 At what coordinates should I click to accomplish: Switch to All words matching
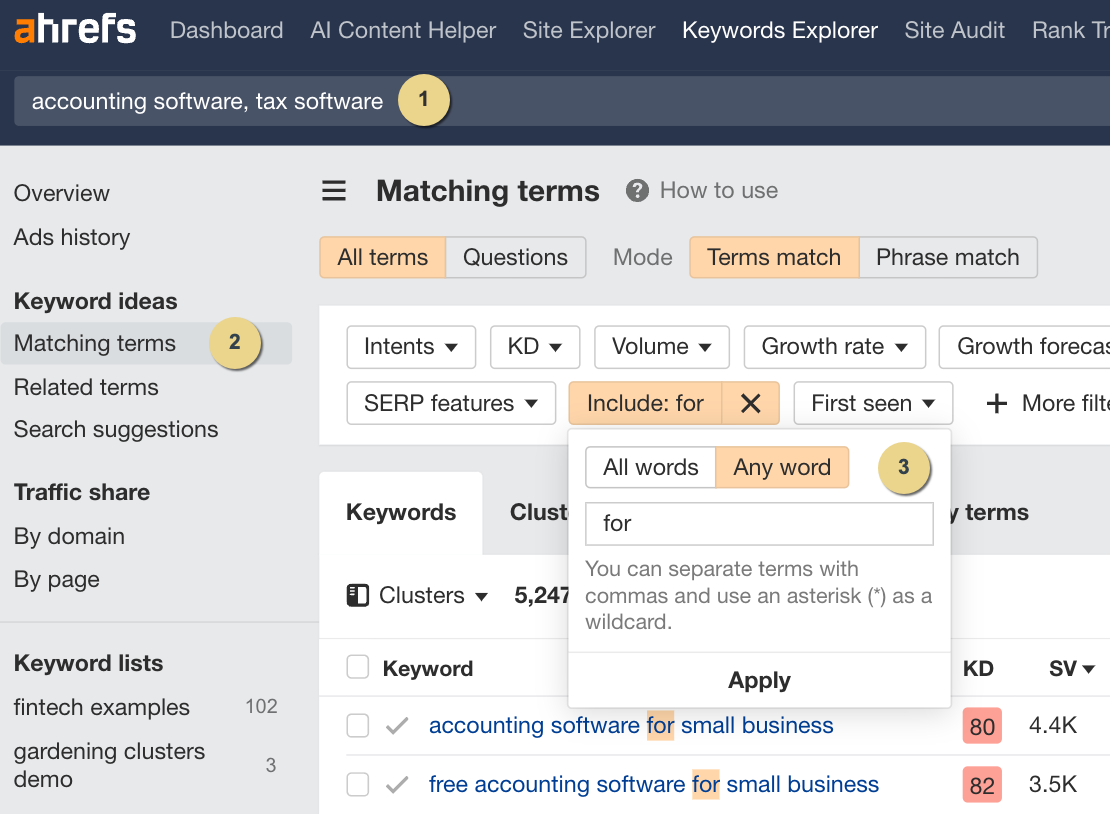click(651, 467)
